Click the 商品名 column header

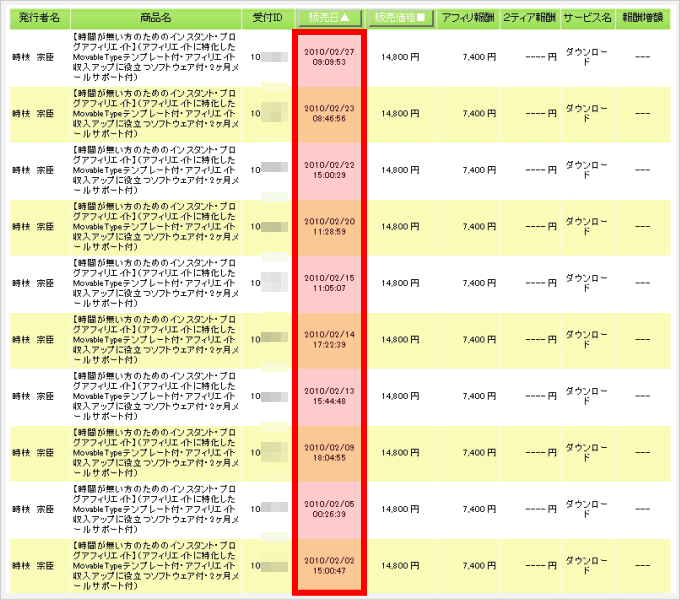(156, 18)
